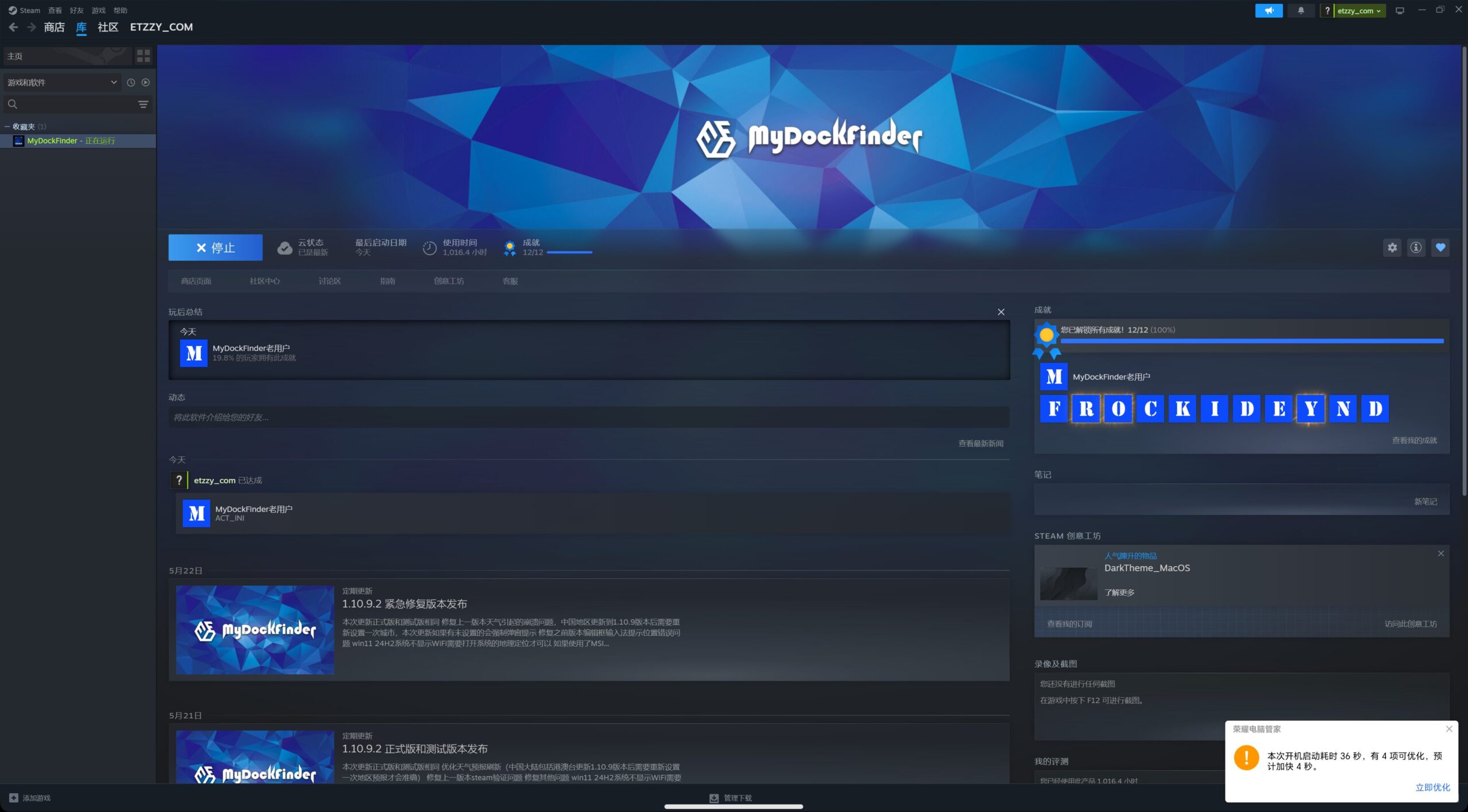Click the N achievement badge

click(1343, 408)
